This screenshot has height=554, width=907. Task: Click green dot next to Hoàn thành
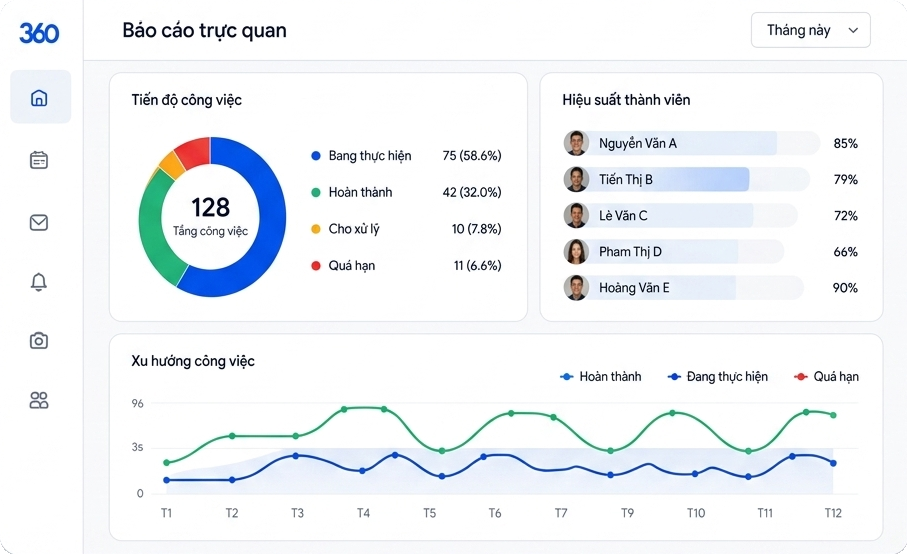316,192
